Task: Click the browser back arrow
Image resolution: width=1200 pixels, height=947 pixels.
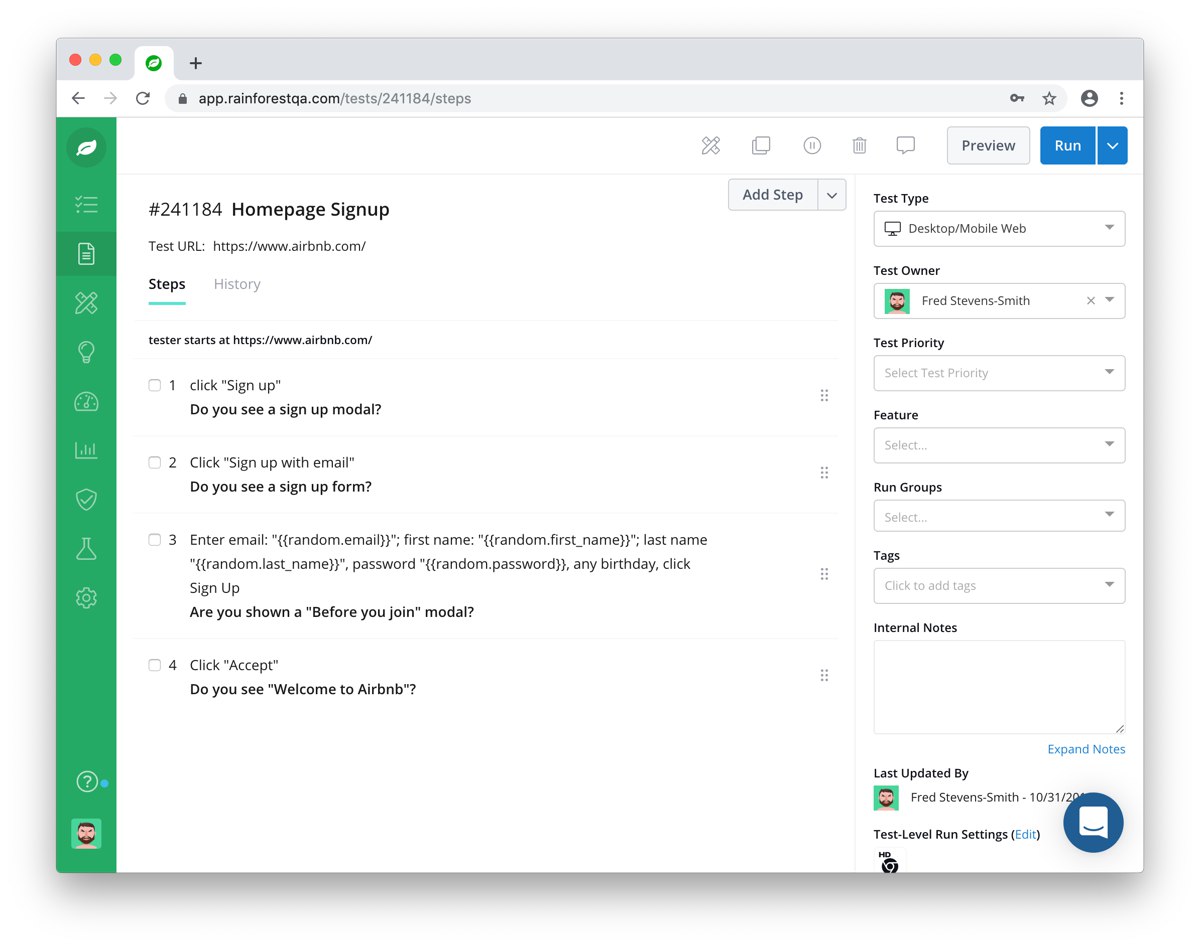Action: [78, 98]
